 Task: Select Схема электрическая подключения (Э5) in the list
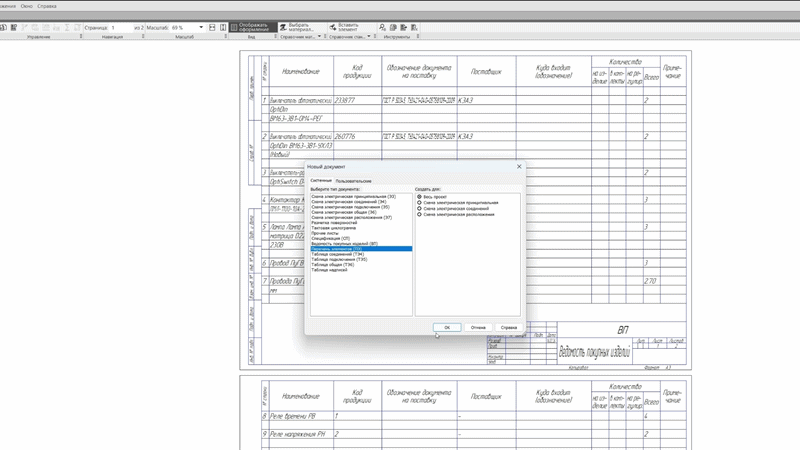click(x=351, y=207)
